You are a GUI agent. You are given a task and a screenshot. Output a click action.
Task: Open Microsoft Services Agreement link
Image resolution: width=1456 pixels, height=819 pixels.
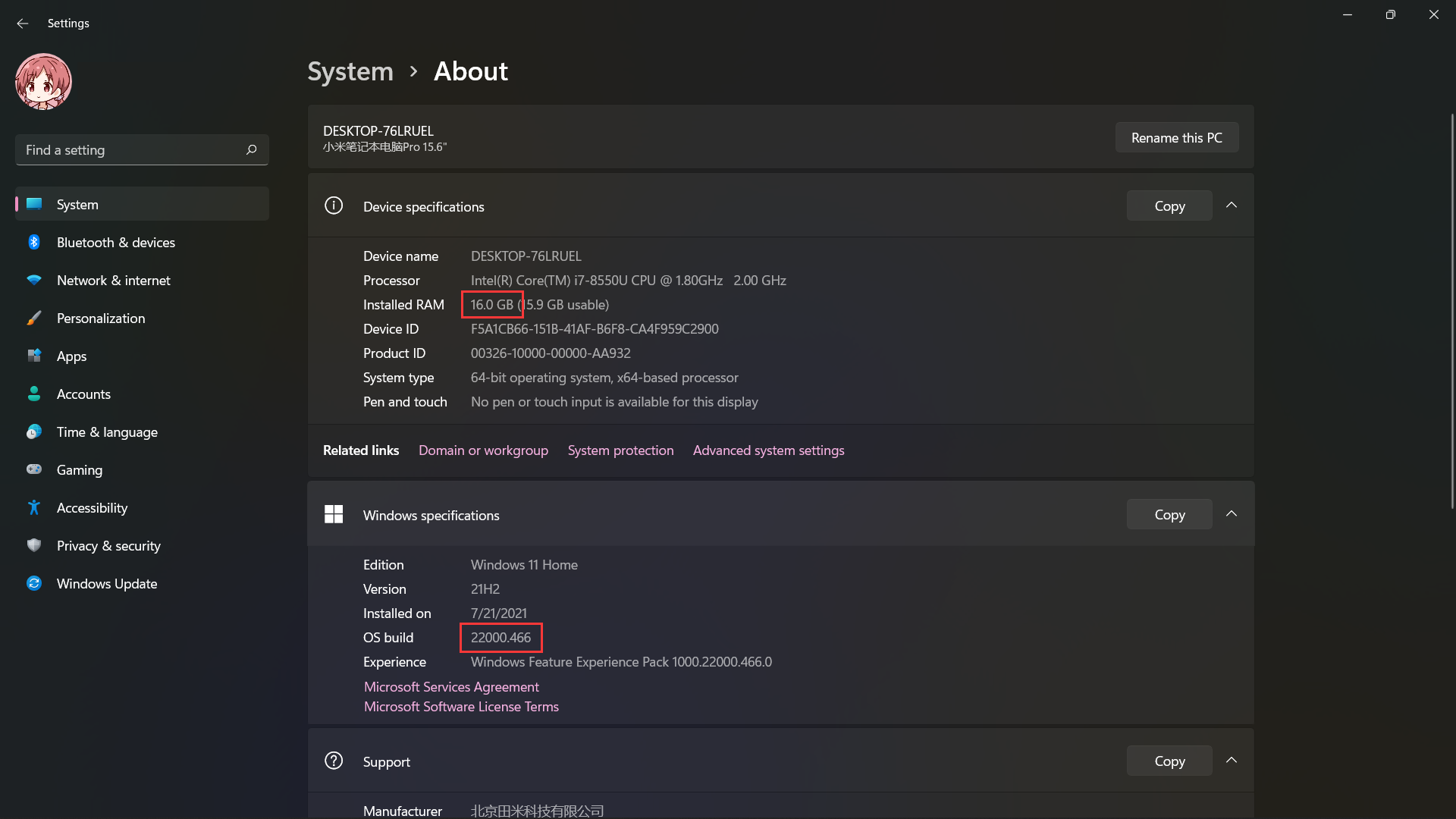[x=451, y=687]
